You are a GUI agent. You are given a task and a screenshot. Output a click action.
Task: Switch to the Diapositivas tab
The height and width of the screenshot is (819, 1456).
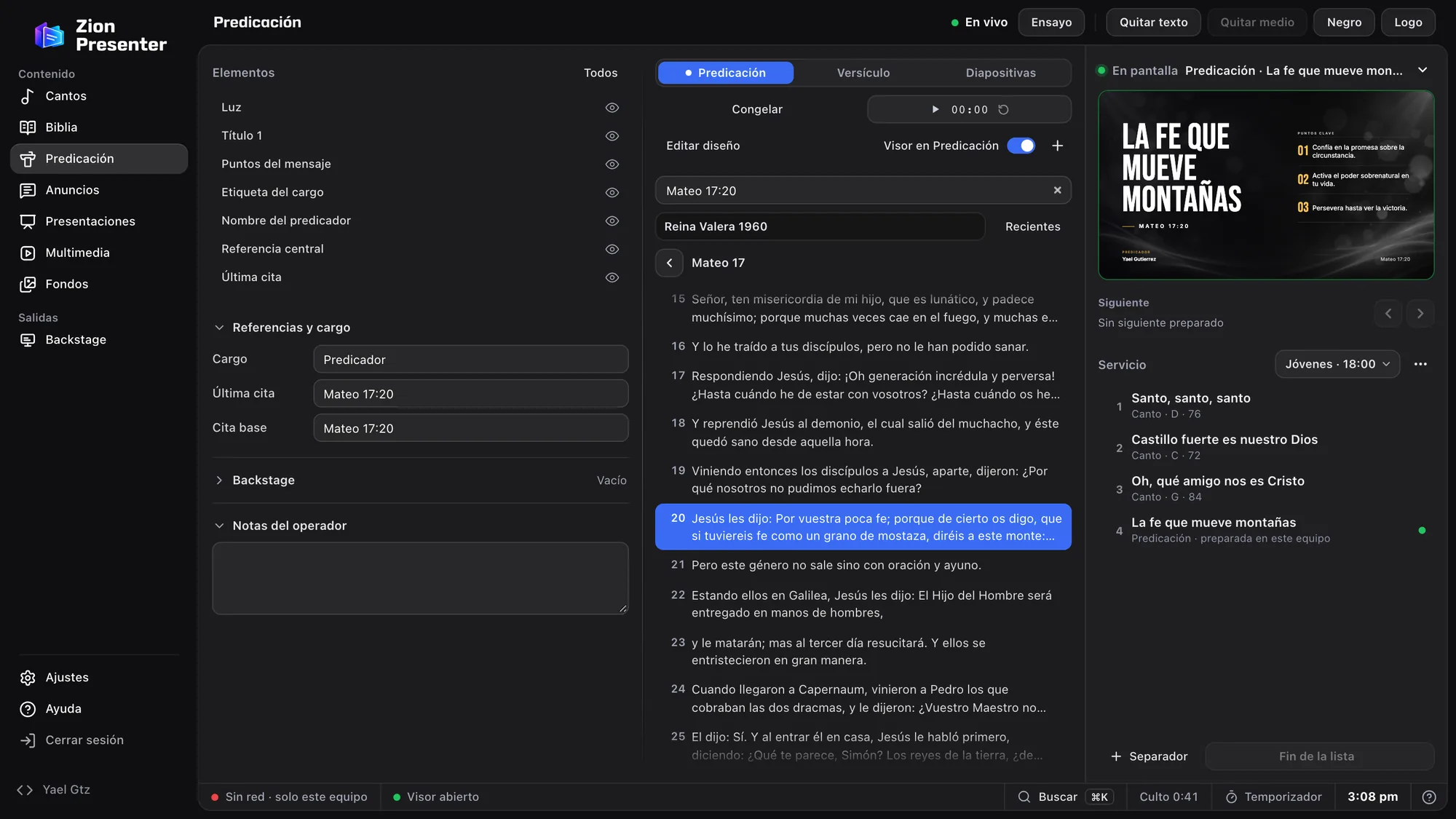point(1000,73)
